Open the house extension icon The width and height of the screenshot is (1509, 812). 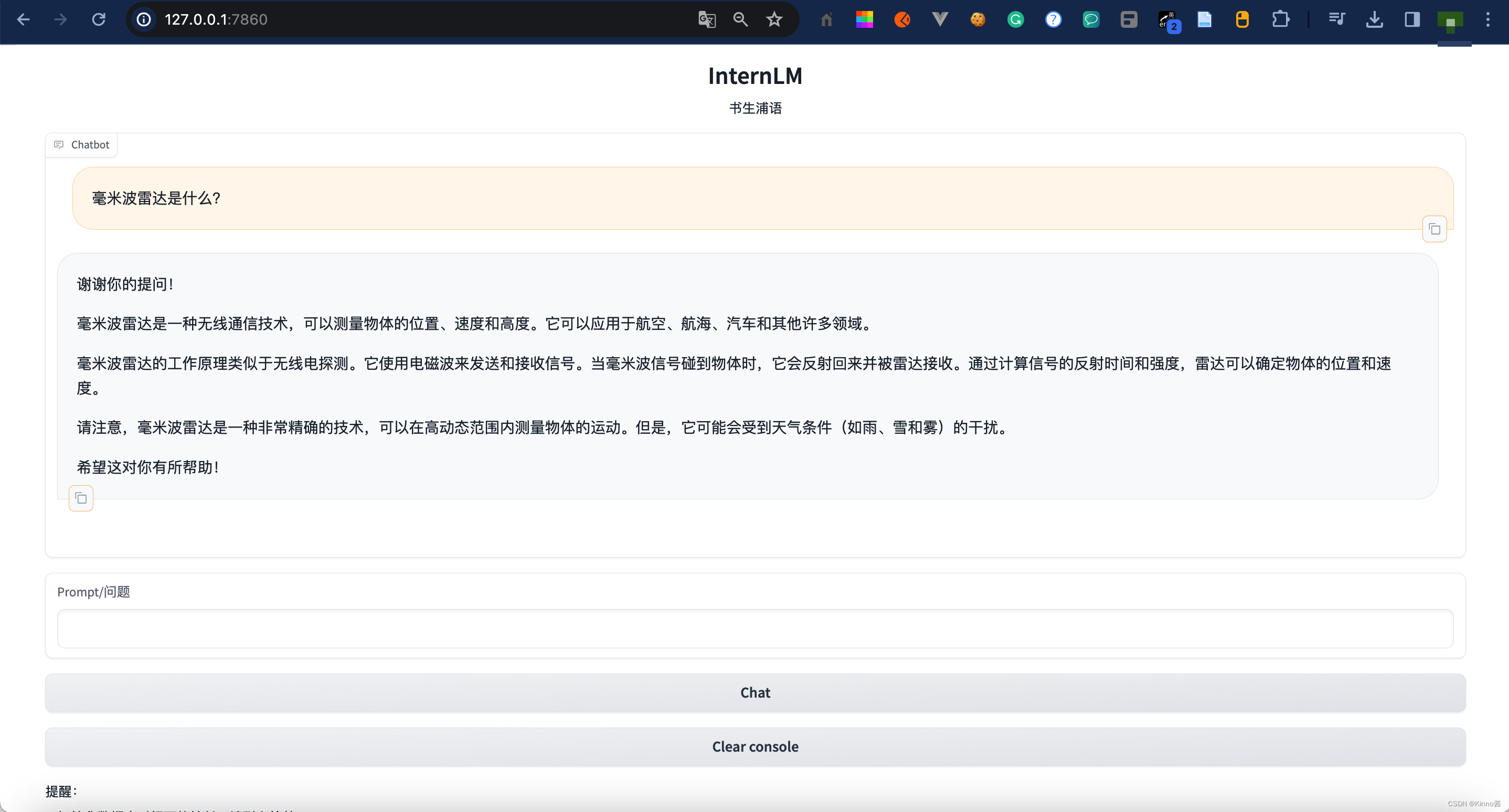pyautogui.click(x=826, y=20)
